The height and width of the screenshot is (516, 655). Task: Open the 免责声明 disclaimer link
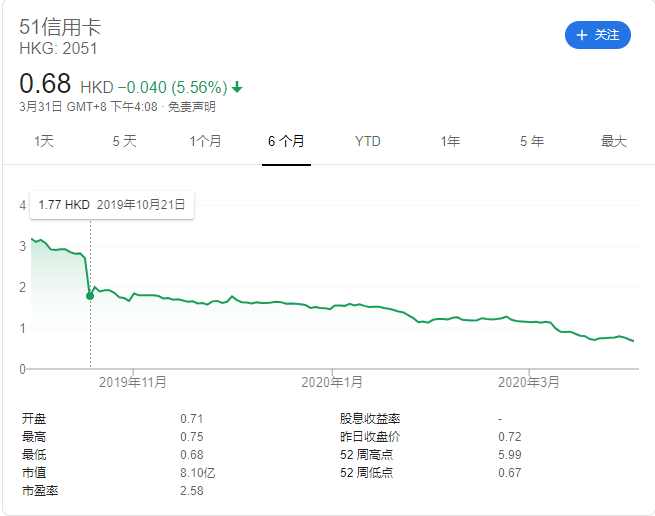[192, 107]
